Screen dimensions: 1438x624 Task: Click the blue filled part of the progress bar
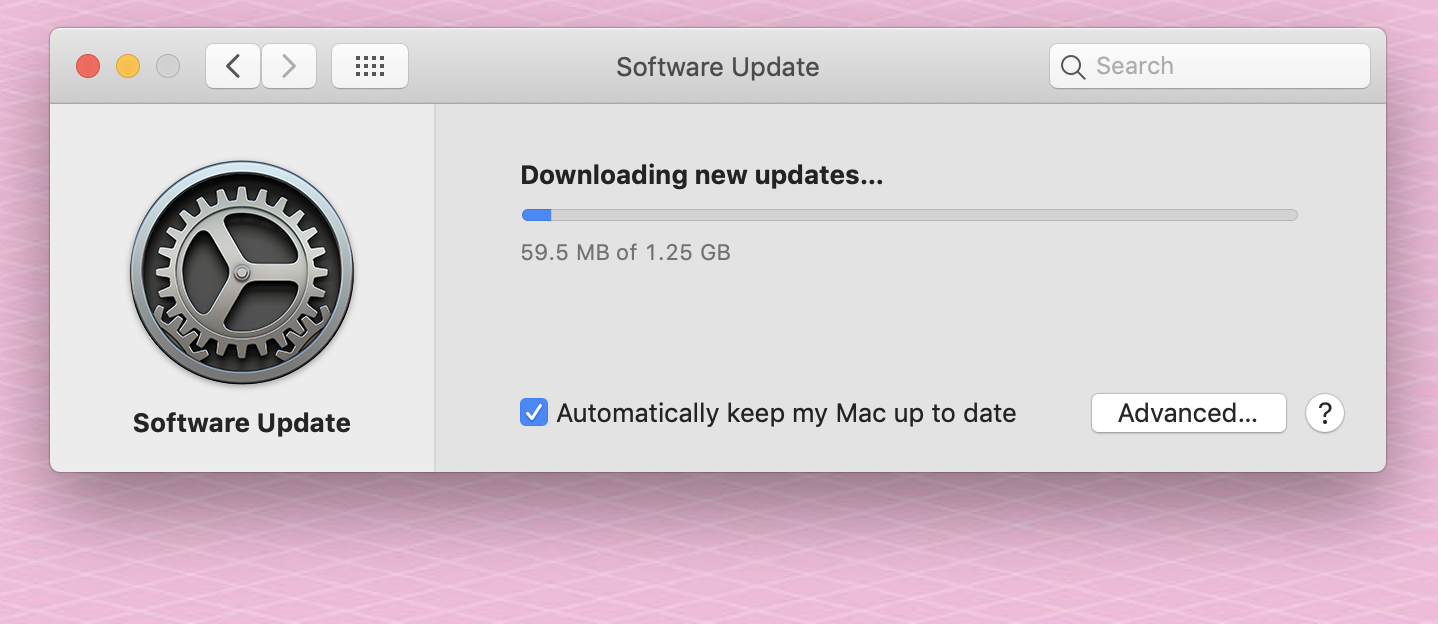(x=536, y=214)
